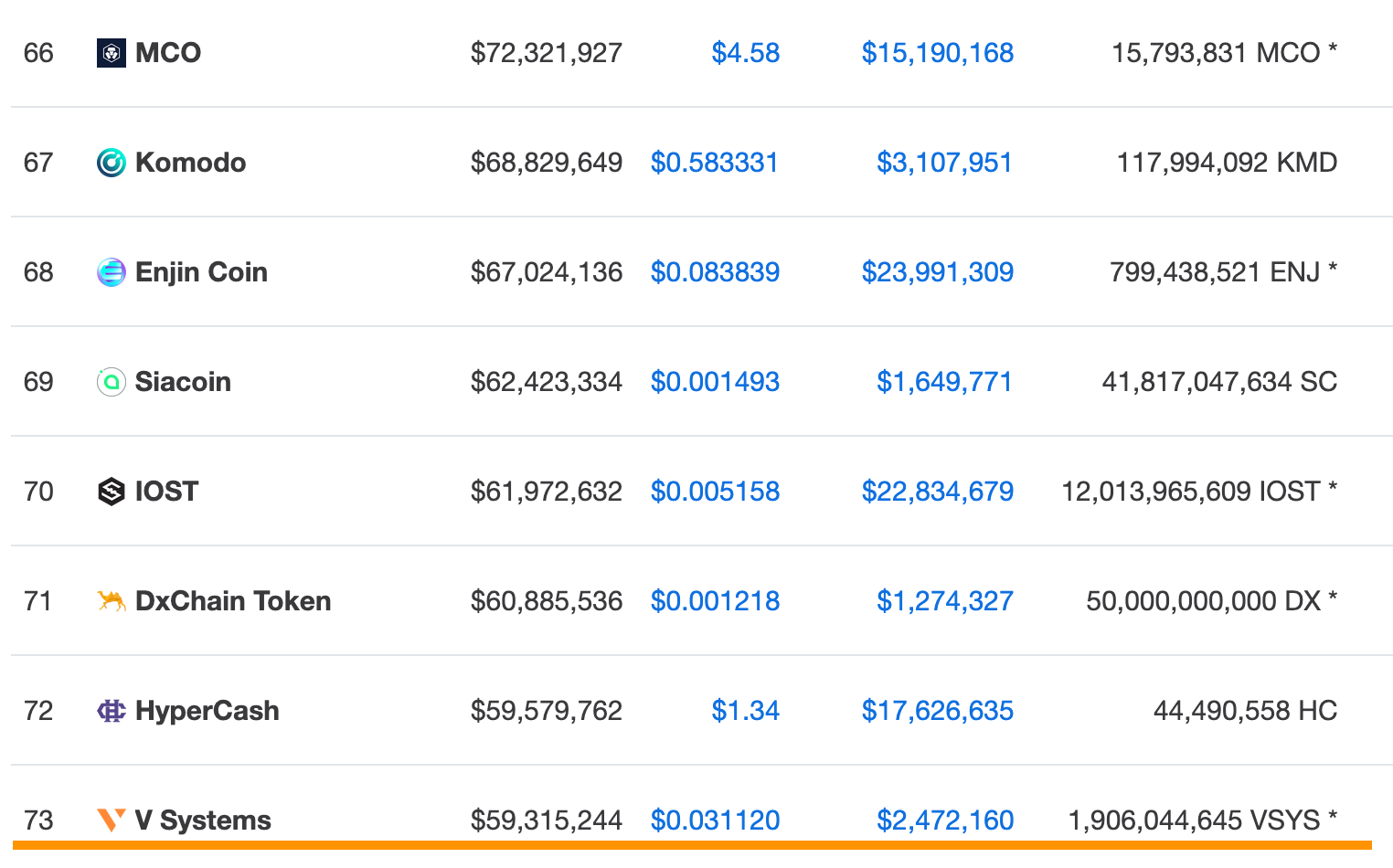Open the Enjin Coin name link
This screenshot has width=1393, height=868.
[x=201, y=272]
